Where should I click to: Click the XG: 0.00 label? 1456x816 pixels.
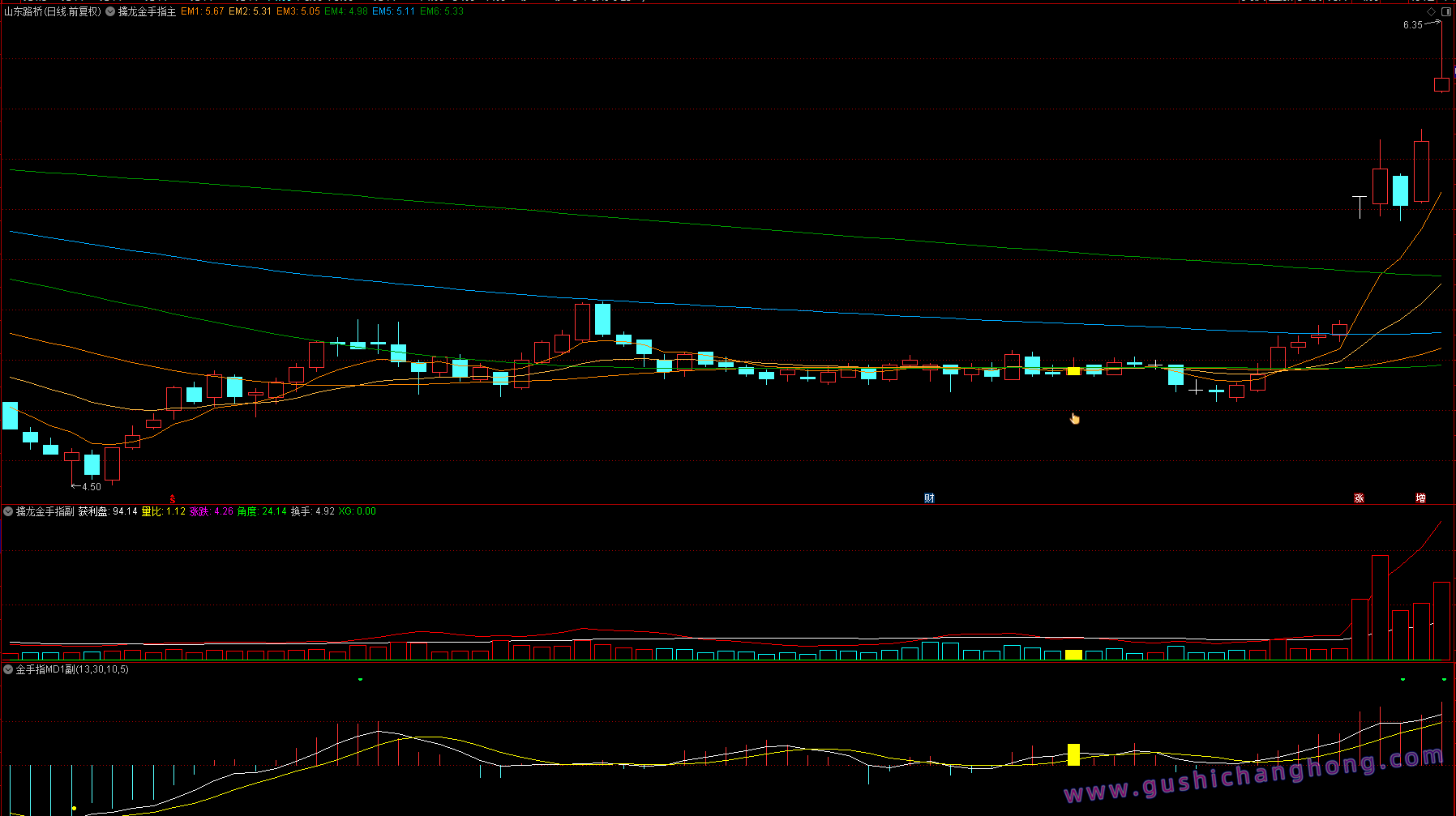(357, 511)
